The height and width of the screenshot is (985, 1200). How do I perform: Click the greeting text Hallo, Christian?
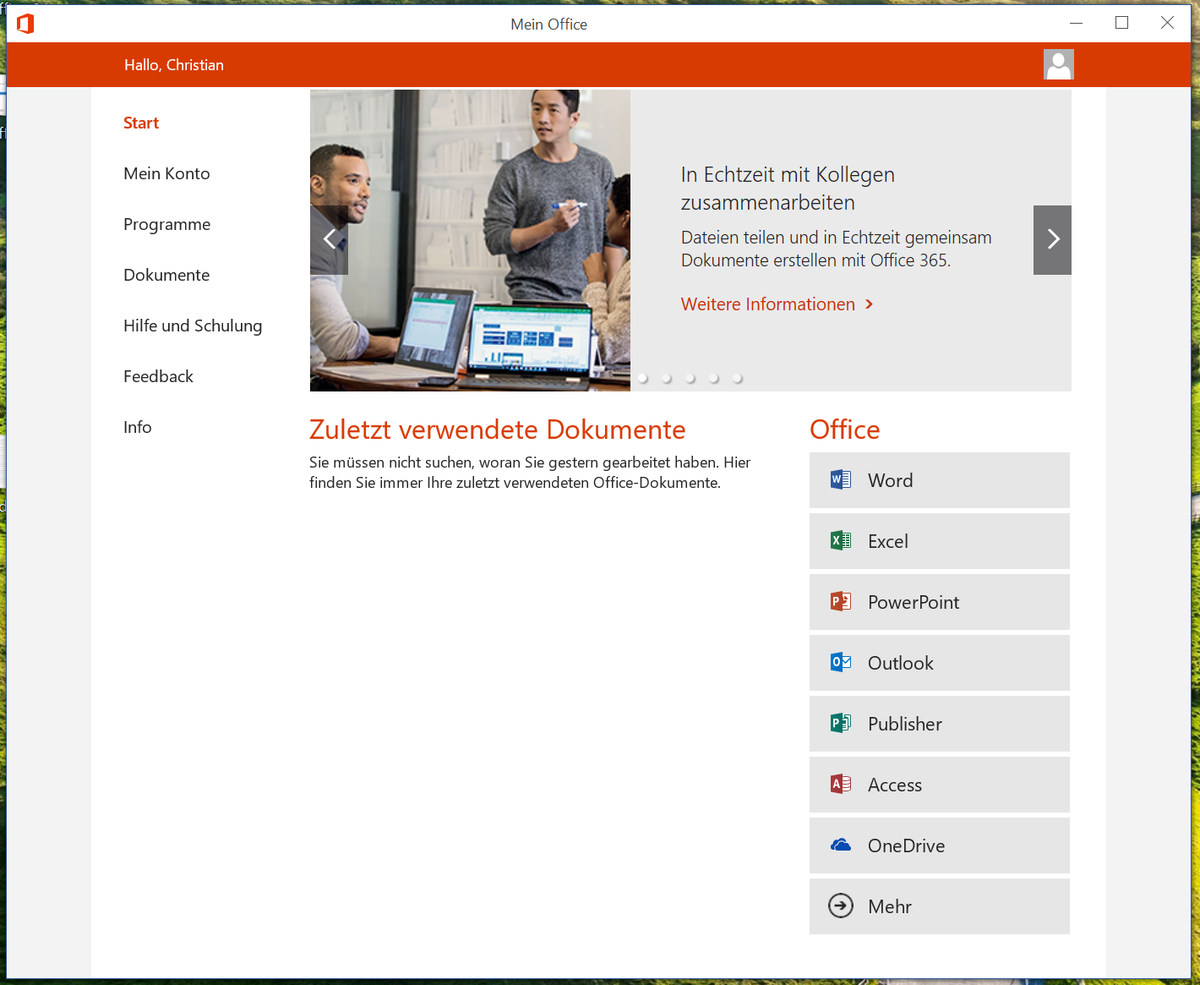[x=174, y=65]
